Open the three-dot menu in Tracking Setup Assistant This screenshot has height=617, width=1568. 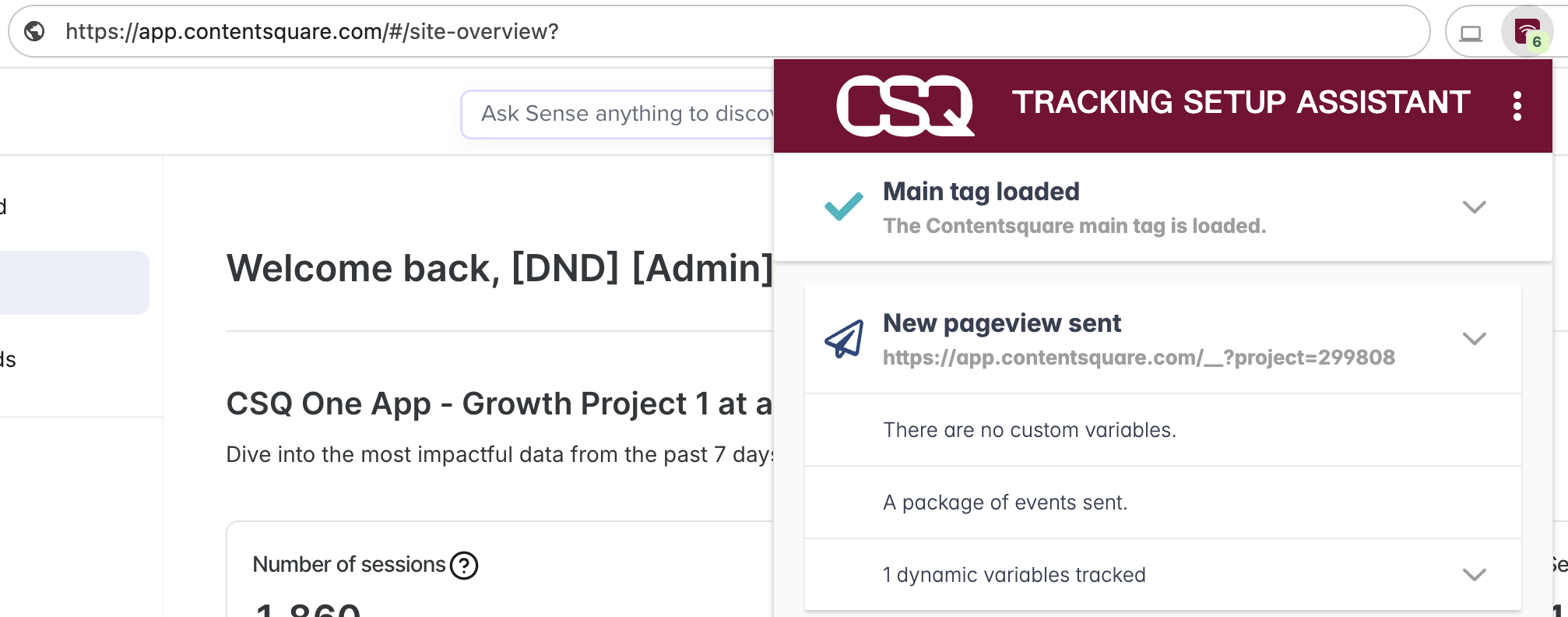point(1517,105)
